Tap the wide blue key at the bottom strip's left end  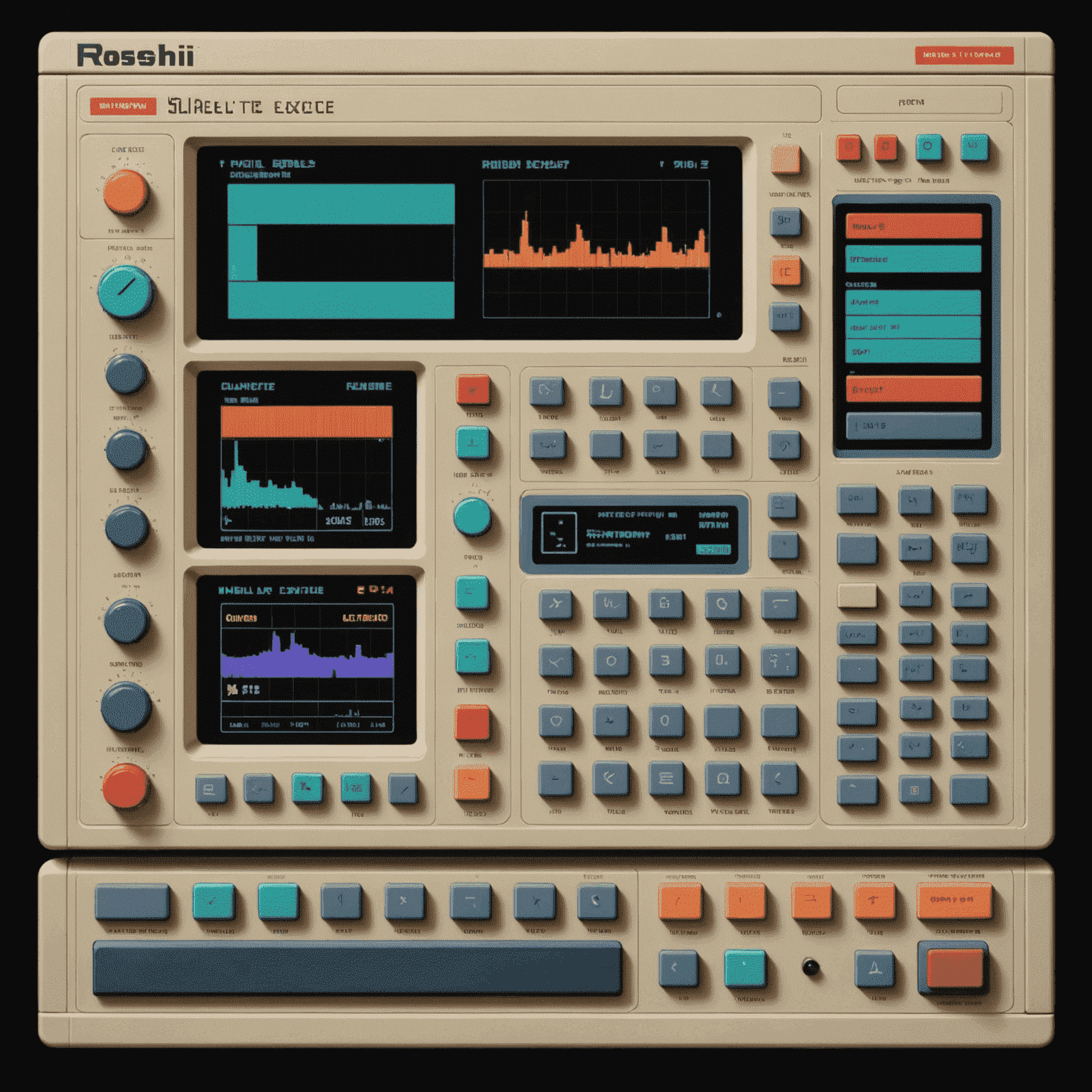(132, 901)
